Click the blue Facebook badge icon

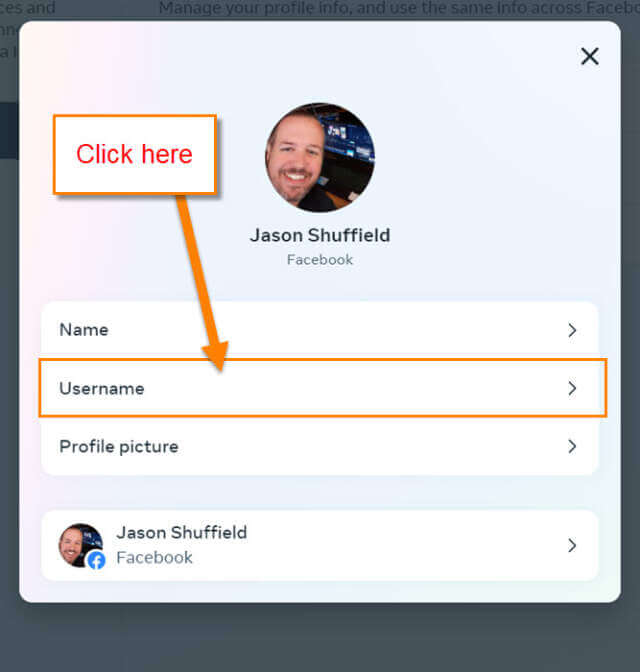[x=96, y=560]
